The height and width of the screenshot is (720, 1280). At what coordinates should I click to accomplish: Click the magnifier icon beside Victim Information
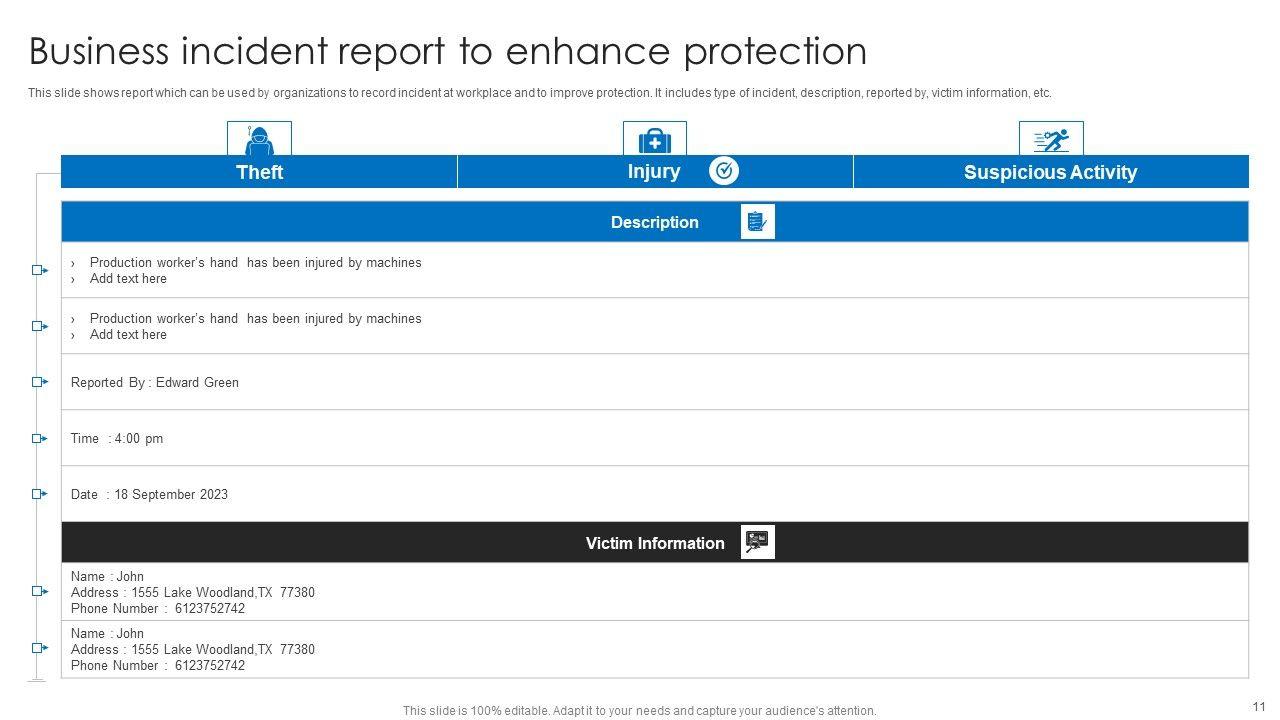[757, 542]
